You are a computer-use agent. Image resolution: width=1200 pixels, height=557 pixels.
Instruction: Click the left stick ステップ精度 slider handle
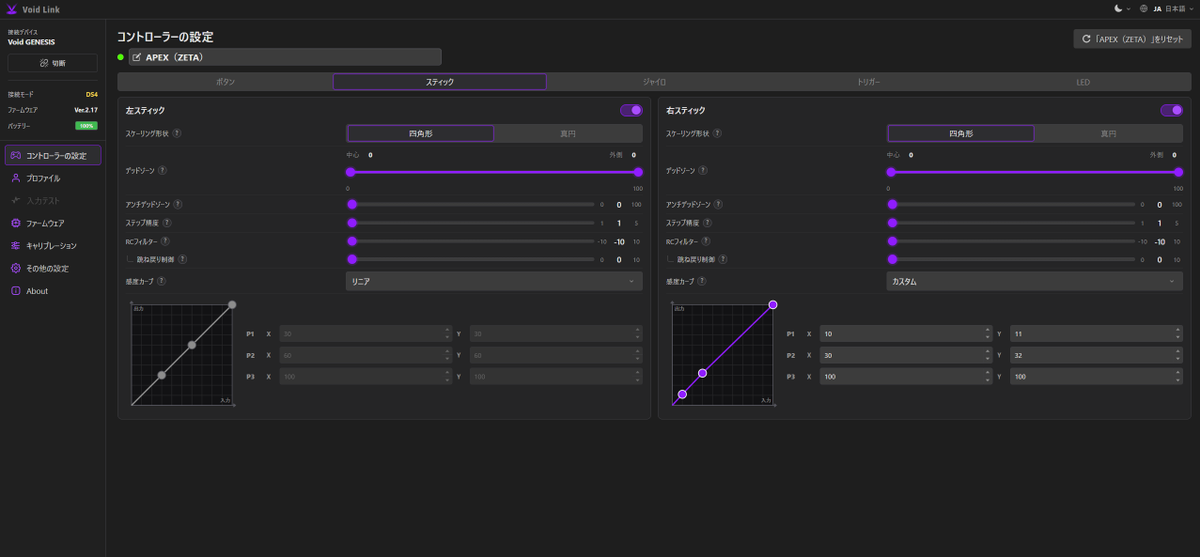(352, 223)
